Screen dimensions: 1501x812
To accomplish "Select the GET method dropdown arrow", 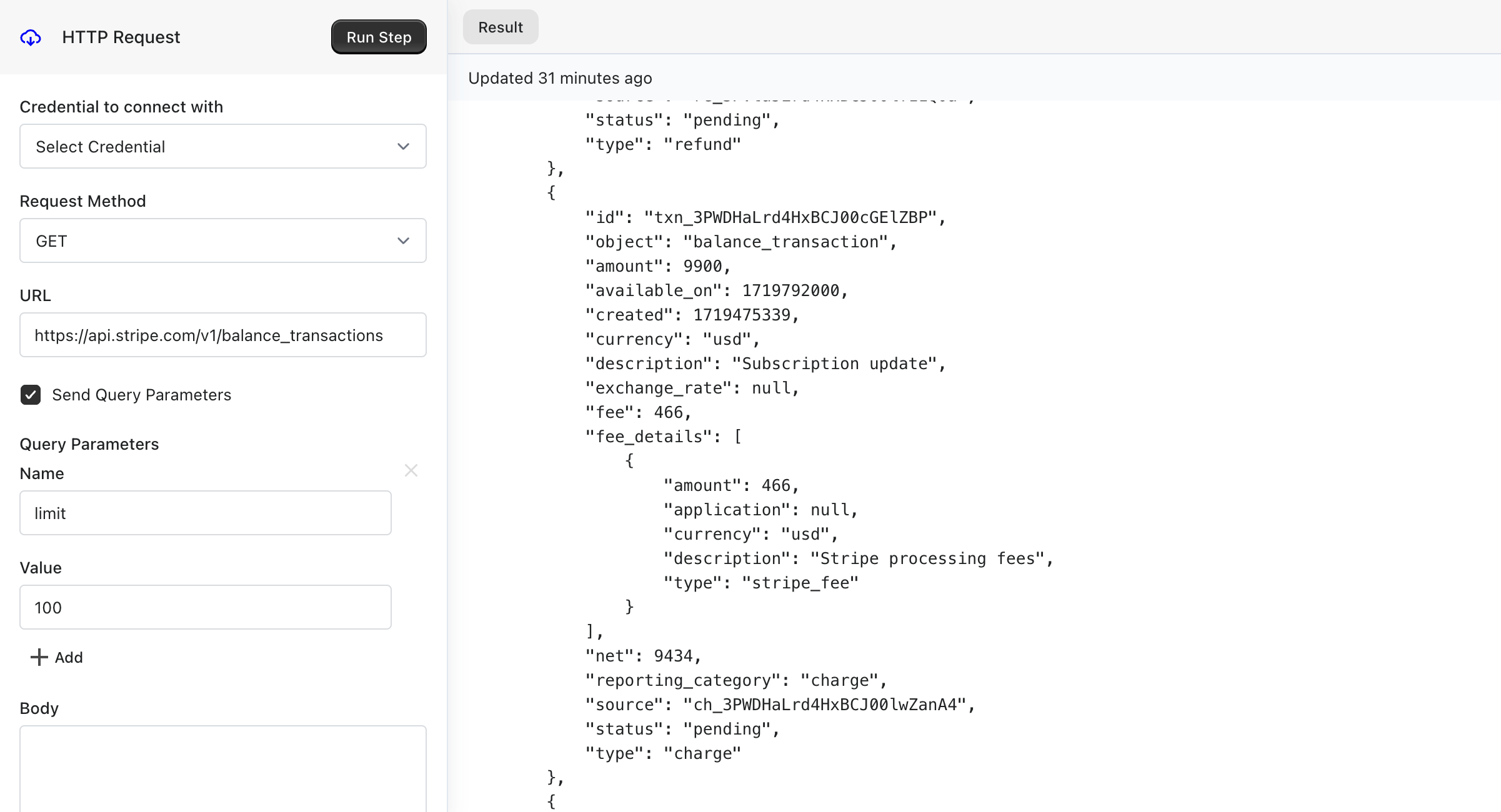I will [404, 240].
